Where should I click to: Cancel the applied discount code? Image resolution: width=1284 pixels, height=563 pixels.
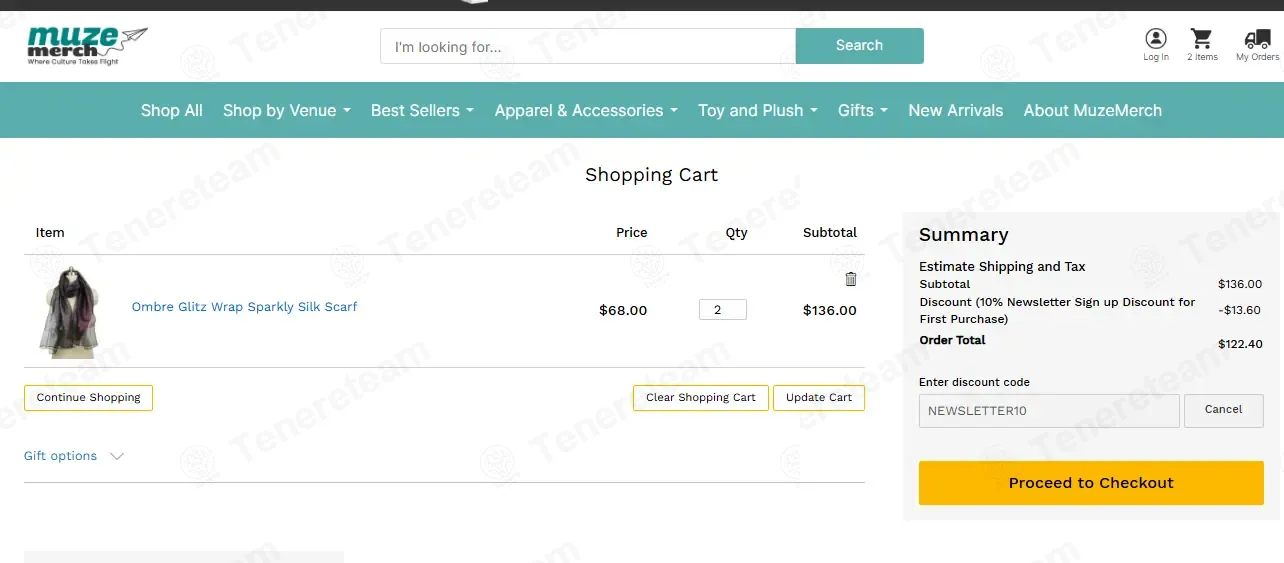point(1224,410)
